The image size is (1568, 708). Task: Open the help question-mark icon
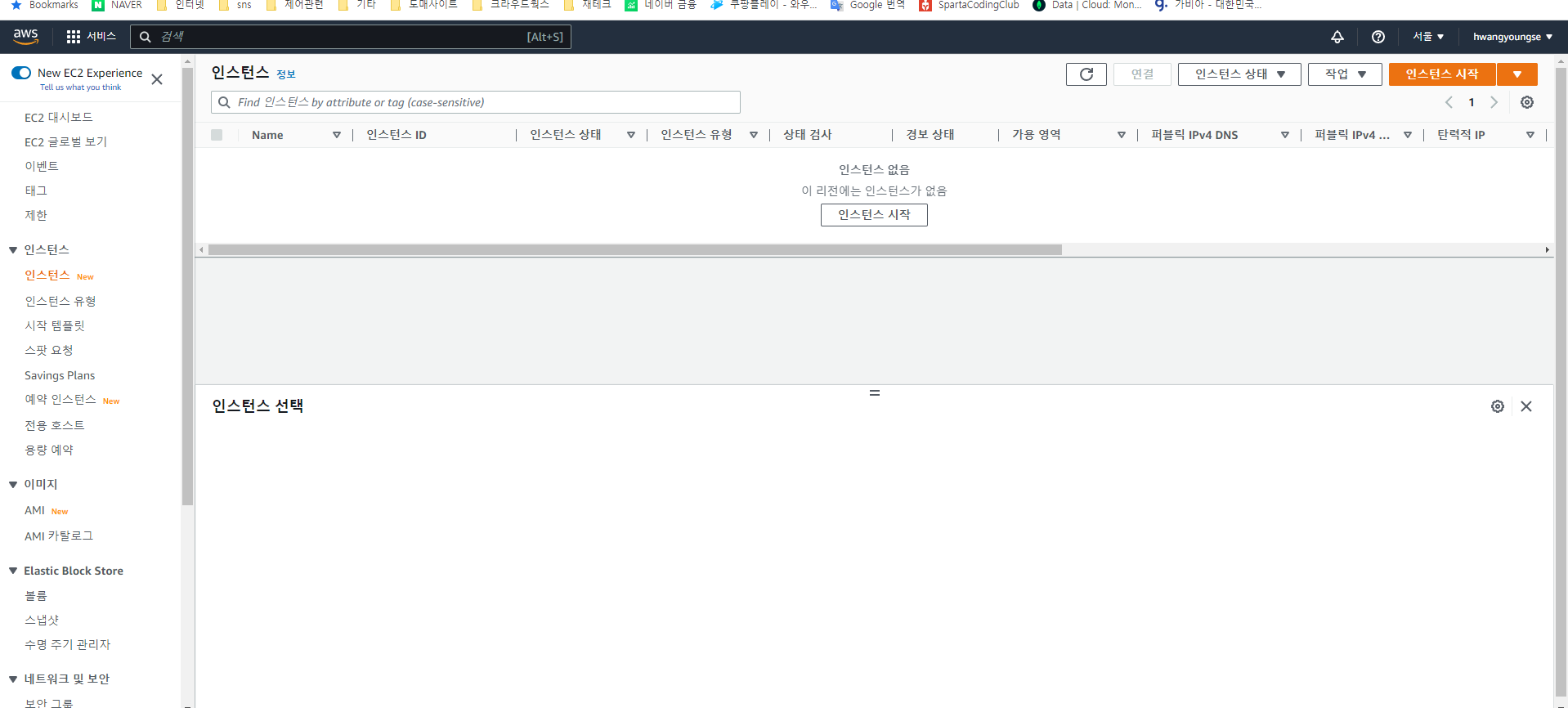pos(1378,37)
